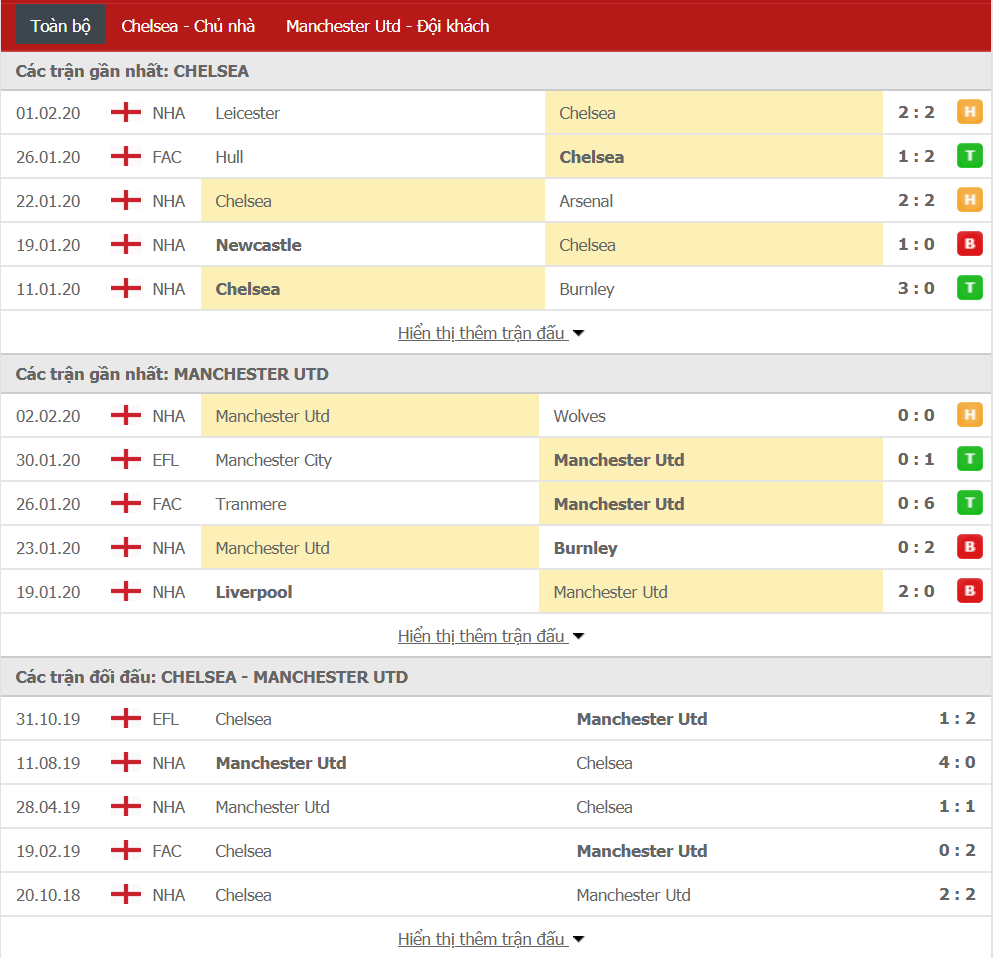Click England flag in 11.01.20 Burnley row

click(x=126, y=288)
